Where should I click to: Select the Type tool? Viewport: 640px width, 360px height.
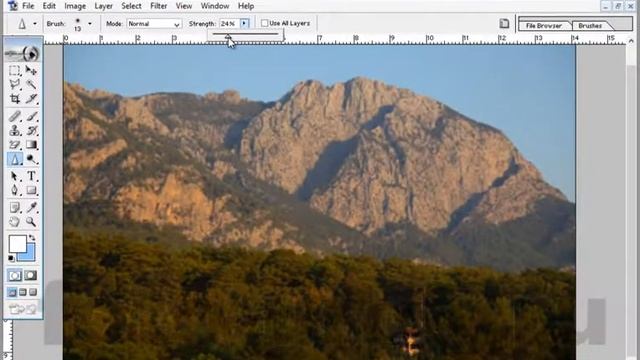click(31, 176)
